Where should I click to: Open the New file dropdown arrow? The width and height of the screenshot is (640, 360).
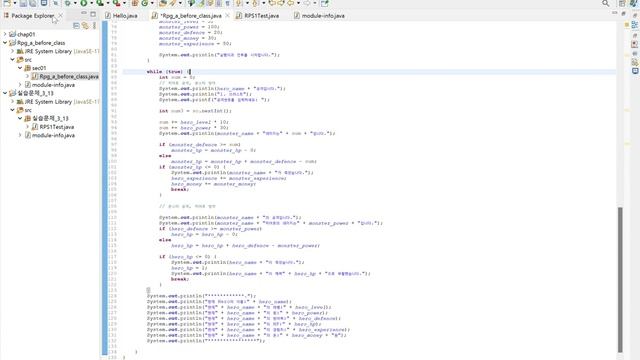pyautogui.click(x=15, y=3)
